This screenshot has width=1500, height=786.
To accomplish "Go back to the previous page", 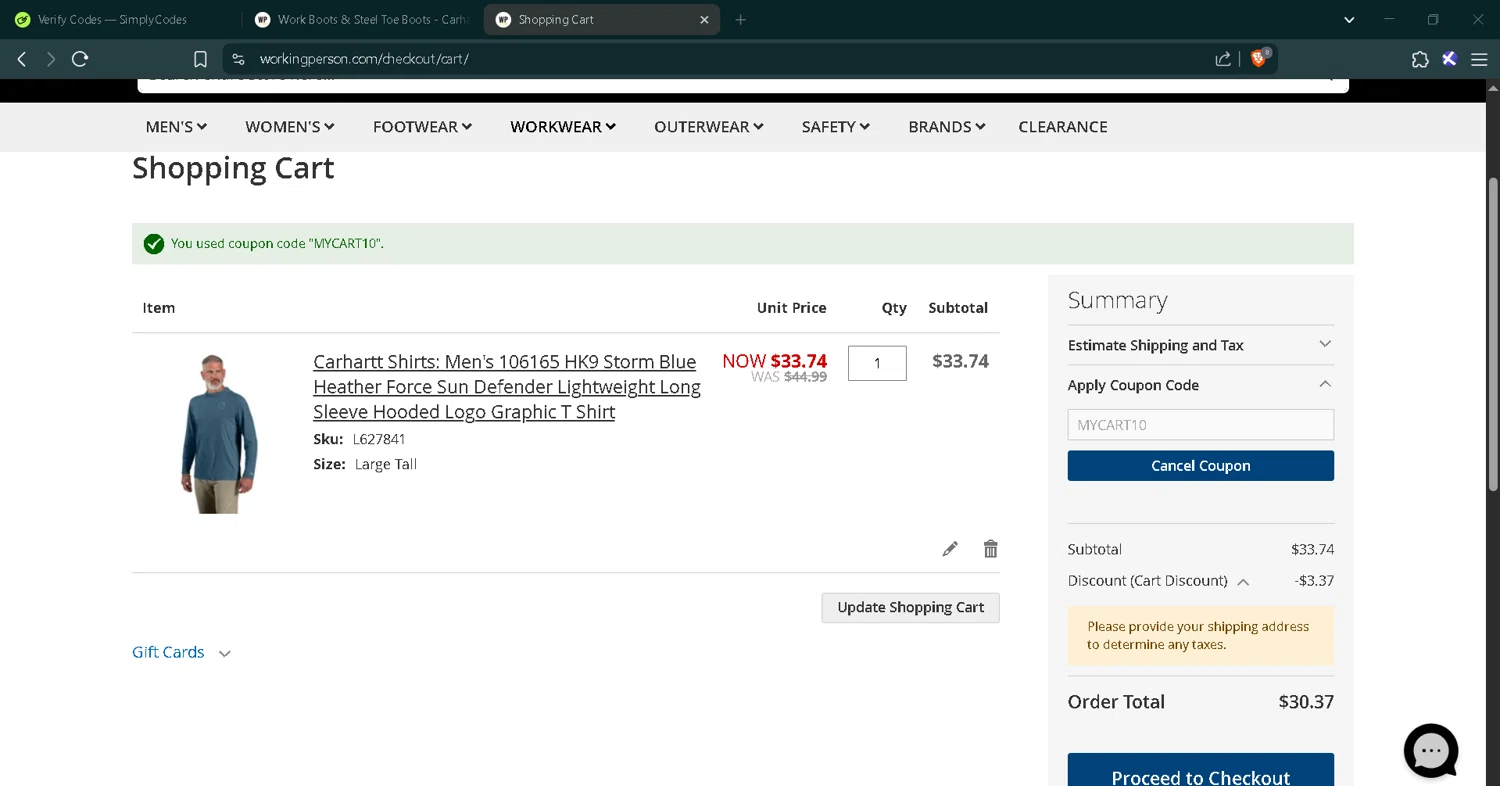I will pos(21,59).
